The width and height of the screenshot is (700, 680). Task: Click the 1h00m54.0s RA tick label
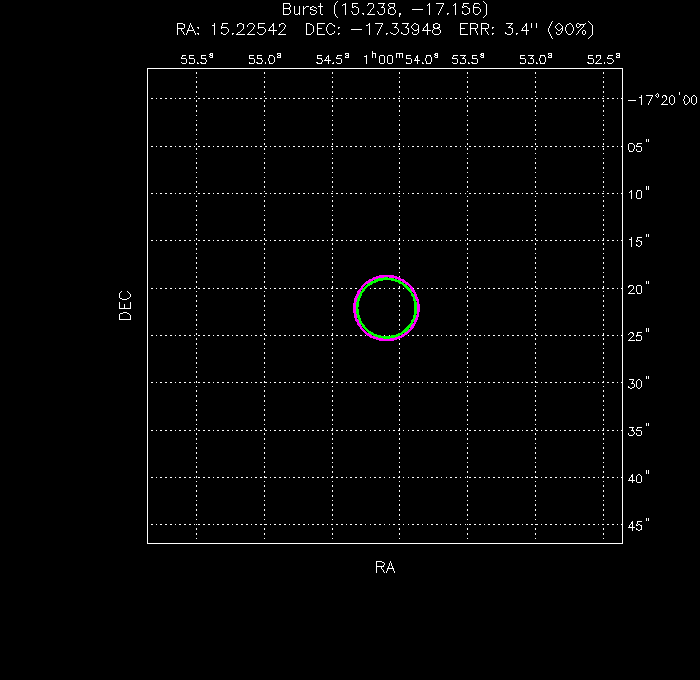400,59
